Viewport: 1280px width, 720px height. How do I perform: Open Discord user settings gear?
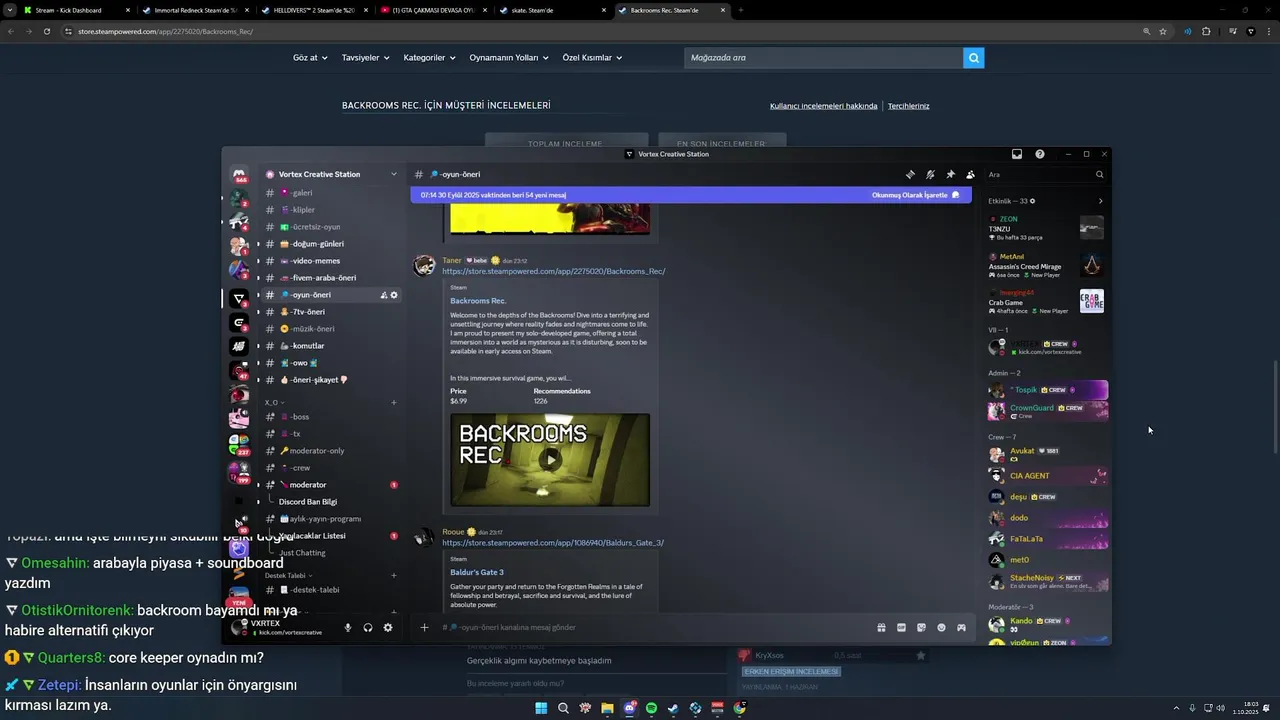tap(388, 628)
